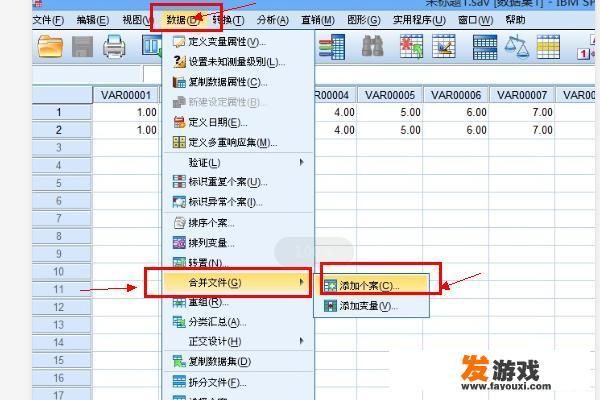This screenshot has width=600, height=400.
Task: Open the Transform (转换) menu
Action: [x=228, y=20]
